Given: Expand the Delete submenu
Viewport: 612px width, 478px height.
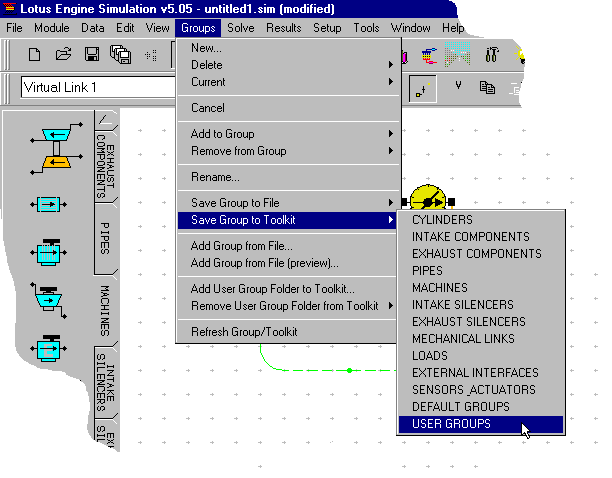Looking at the screenshot, I should coord(288,65).
